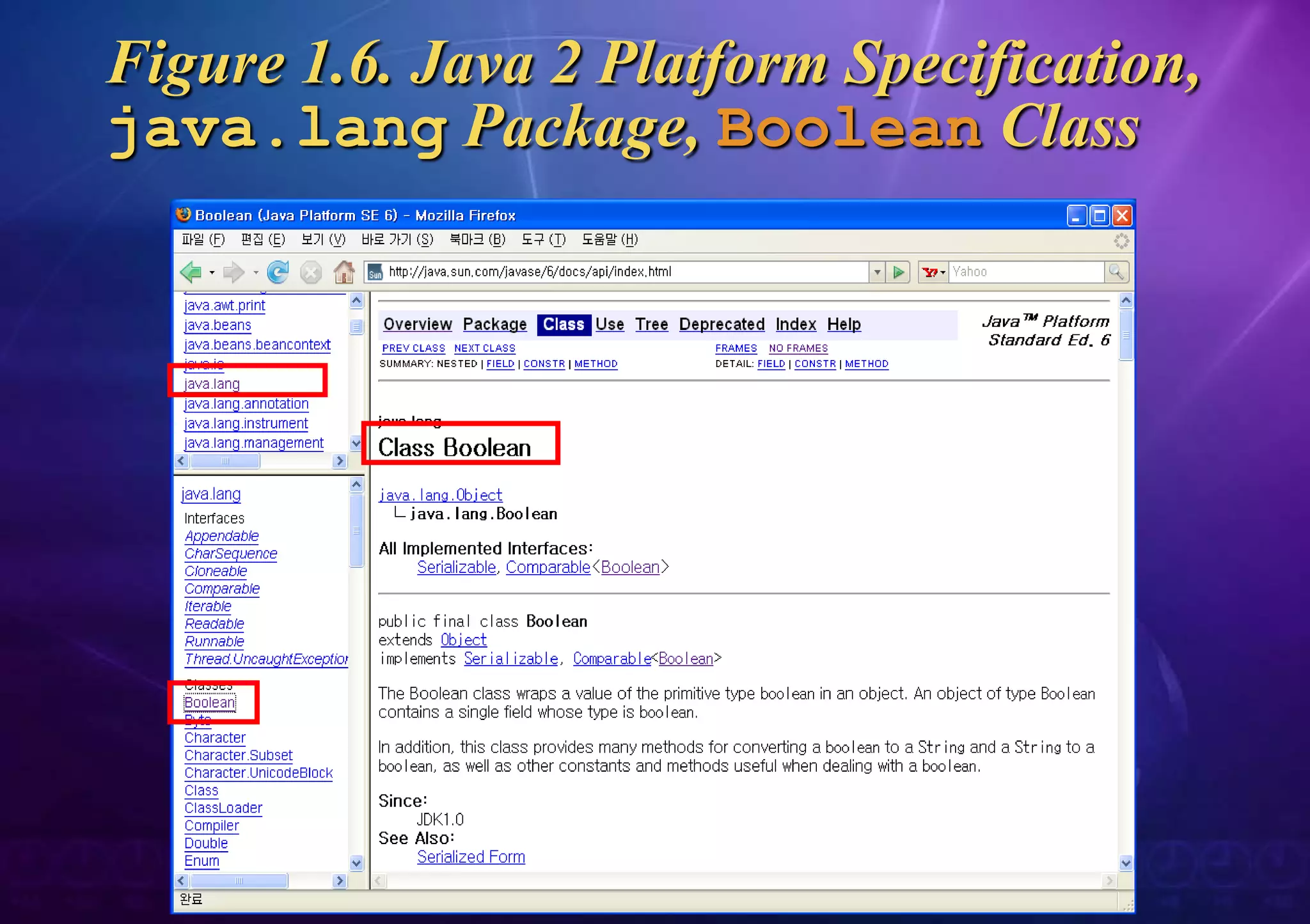This screenshot has height=924, width=1310.
Task: Click the NO FRAMES link
Action: click(798, 348)
